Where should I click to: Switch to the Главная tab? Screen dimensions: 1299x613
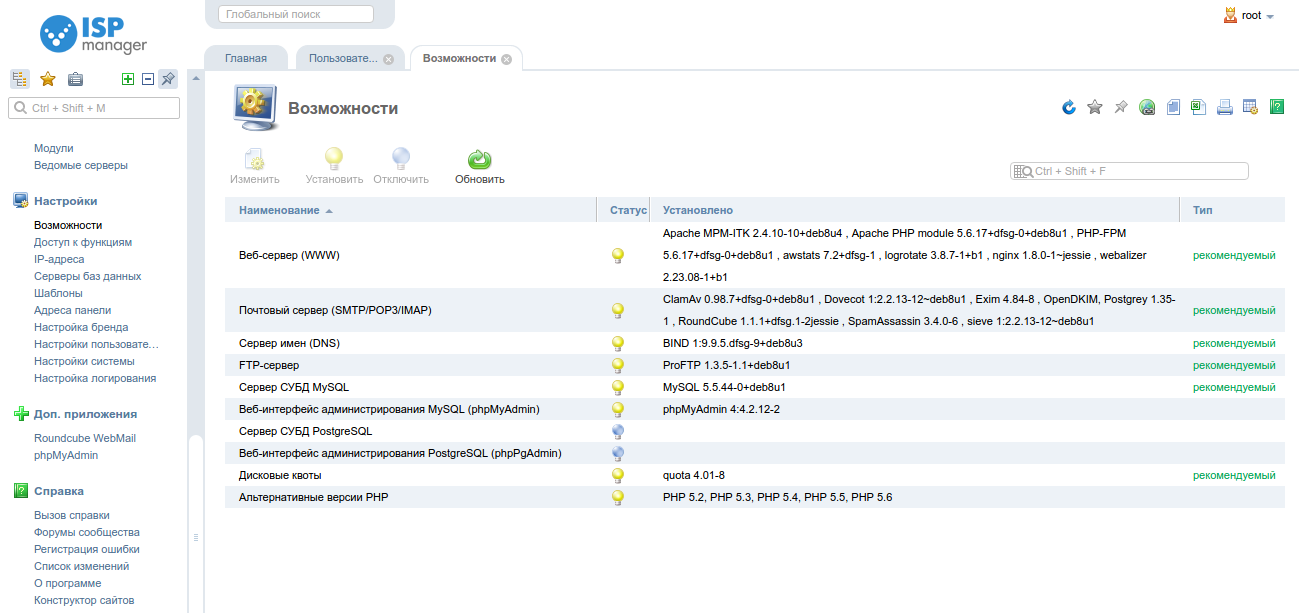coord(245,58)
